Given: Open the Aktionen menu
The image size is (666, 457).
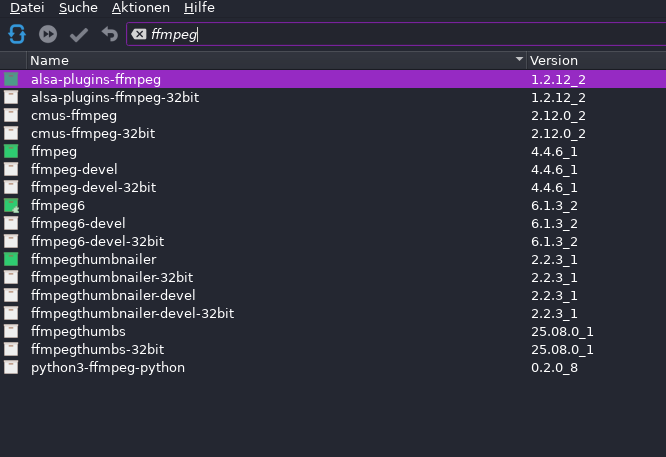Looking at the screenshot, I should pos(141,8).
